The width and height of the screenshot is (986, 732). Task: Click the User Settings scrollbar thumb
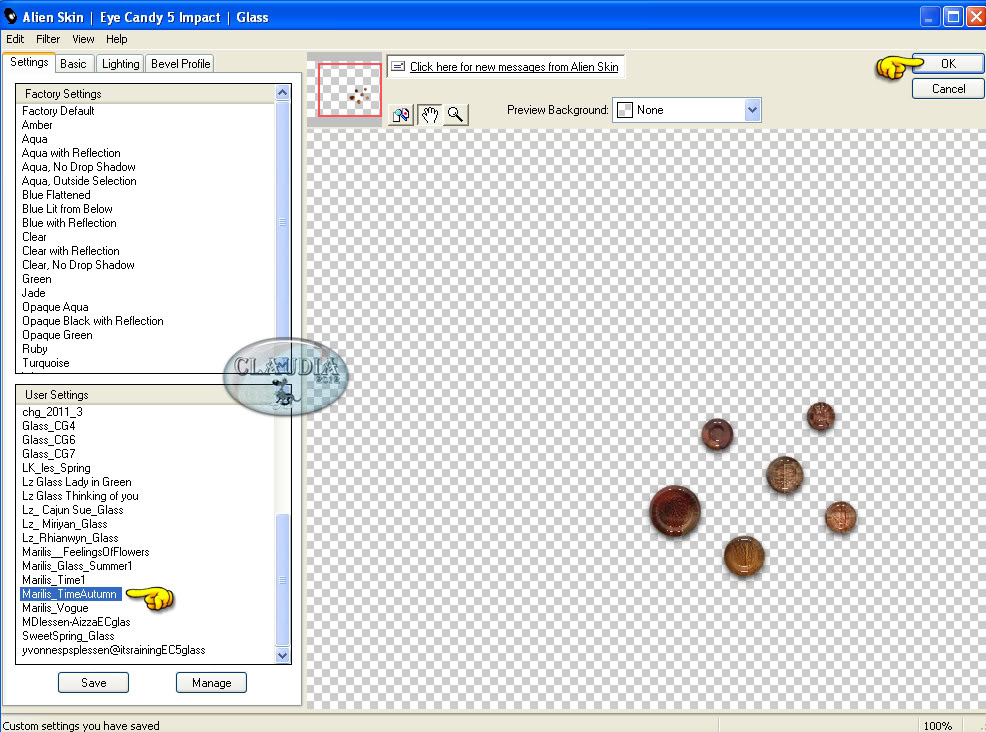[283, 579]
